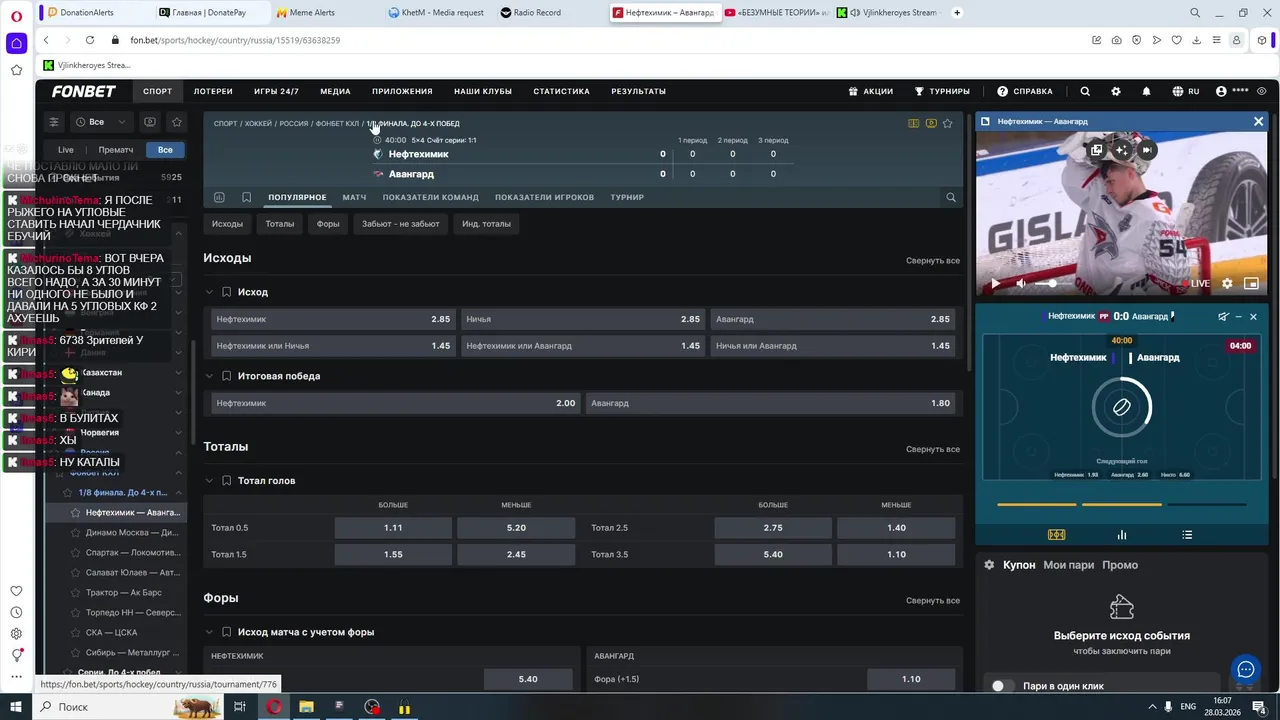Collapse the Исход market group
The width and height of the screenshot is (1280, 720).
[x=210, y=292]
